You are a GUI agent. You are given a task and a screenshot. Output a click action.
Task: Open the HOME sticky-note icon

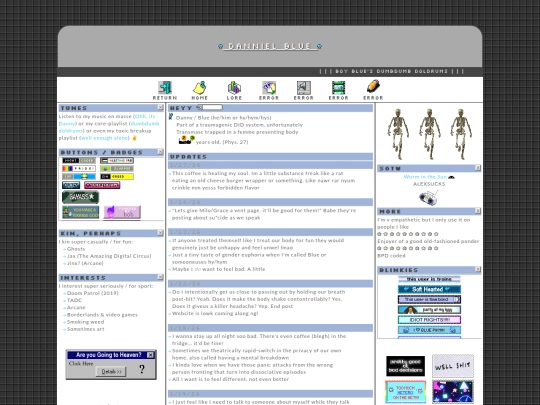pyautogui.click(x=199, y=87)
